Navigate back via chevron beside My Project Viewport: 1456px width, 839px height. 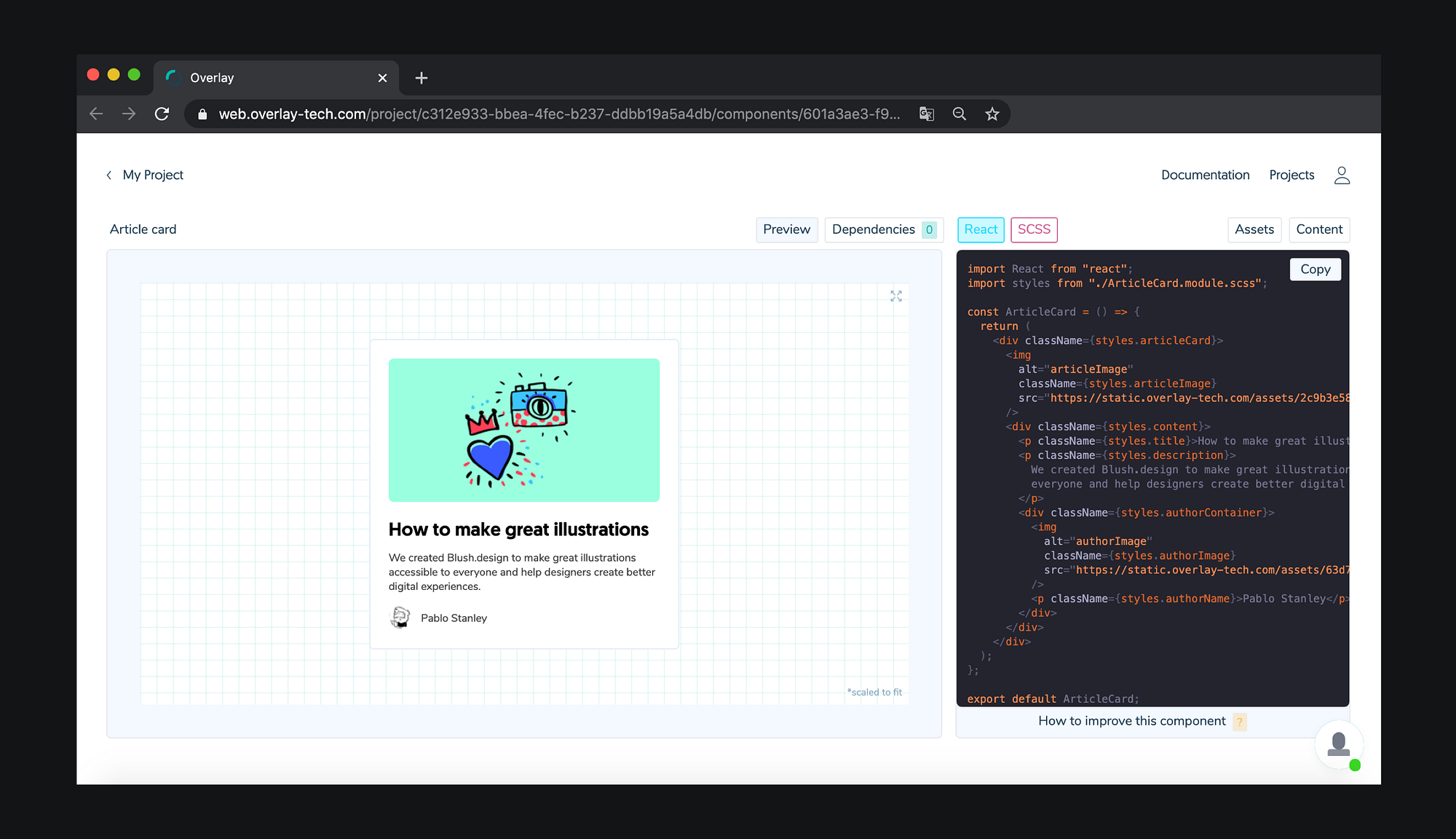point(108,175)
